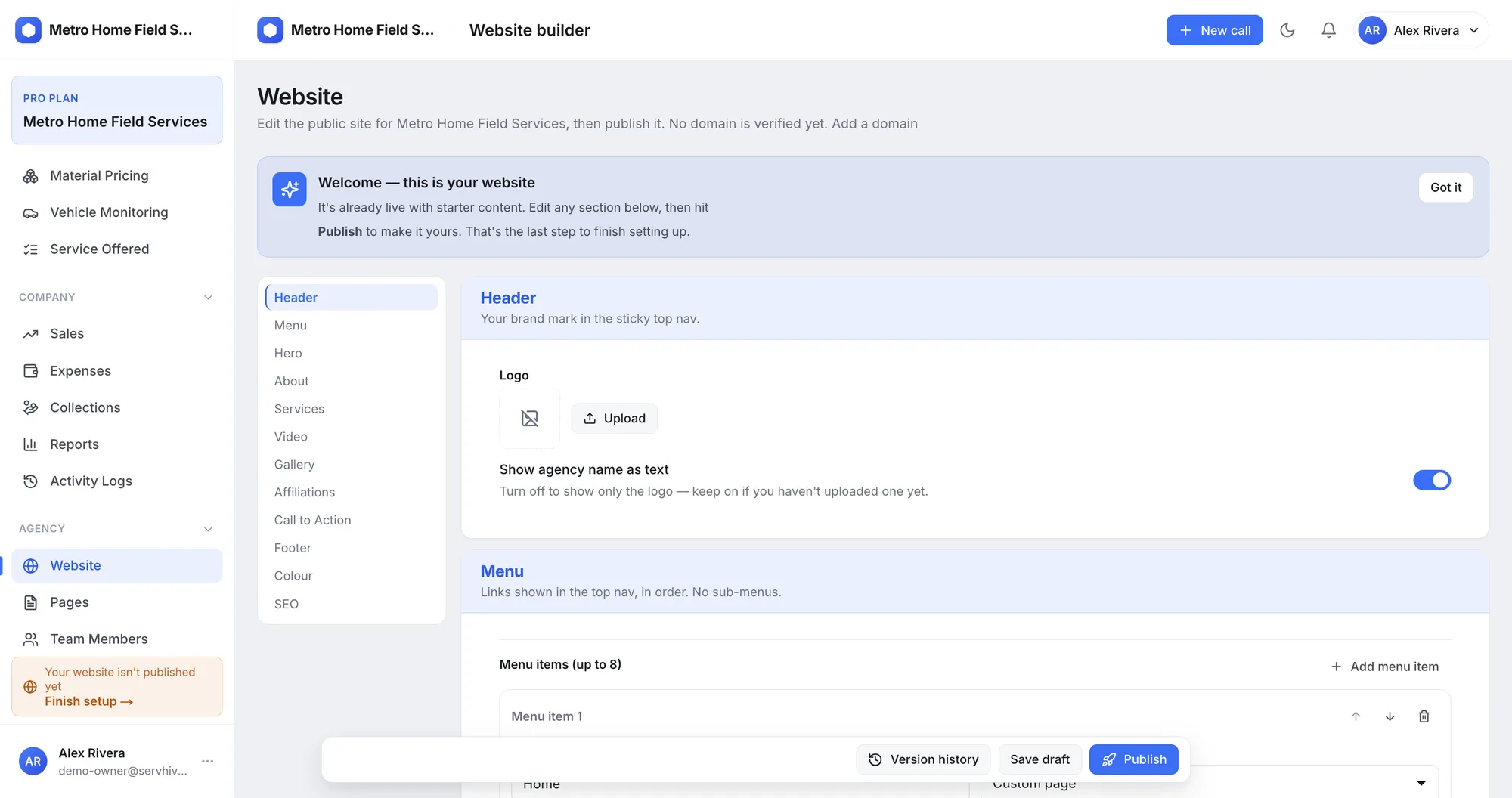Click the app logo beside Website builder
1512x798 pixels.
270,30
